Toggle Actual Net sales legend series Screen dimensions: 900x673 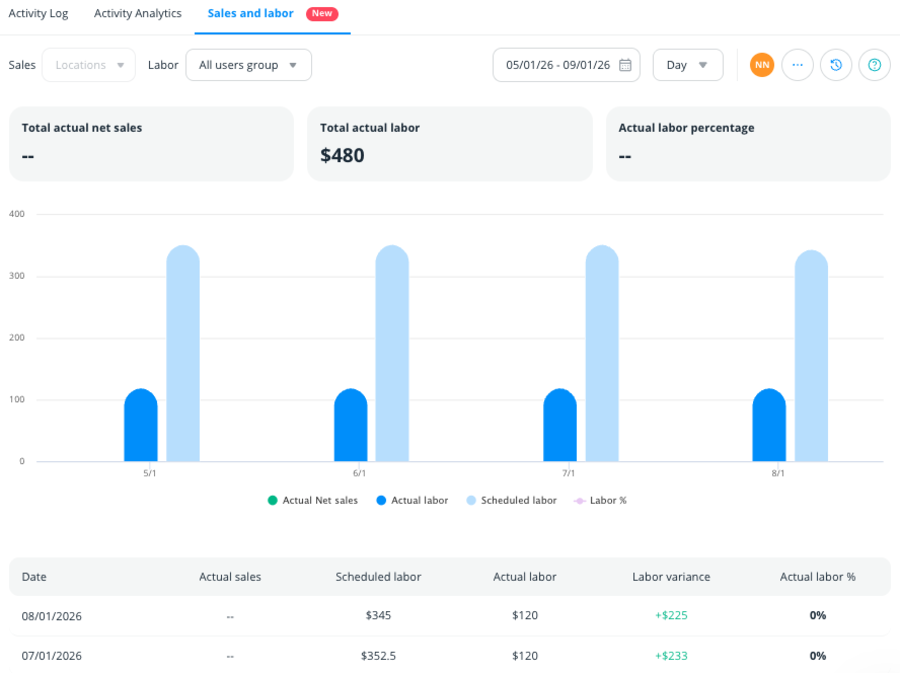click(313, 500)
